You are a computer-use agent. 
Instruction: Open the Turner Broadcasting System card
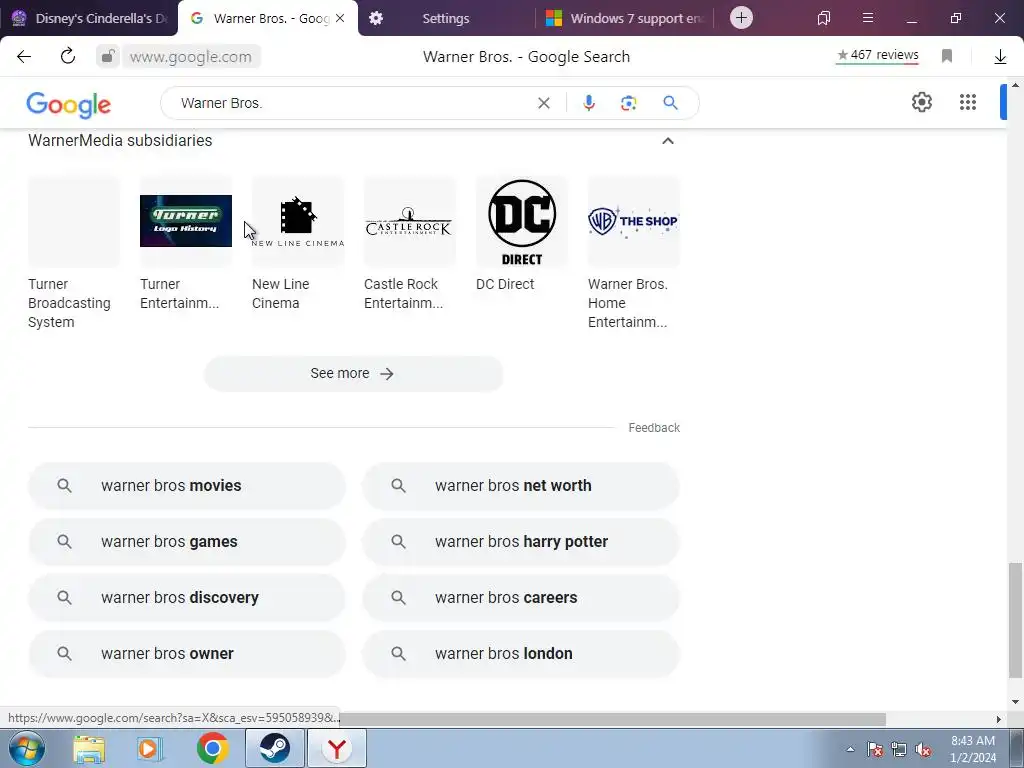coord(74,253)
